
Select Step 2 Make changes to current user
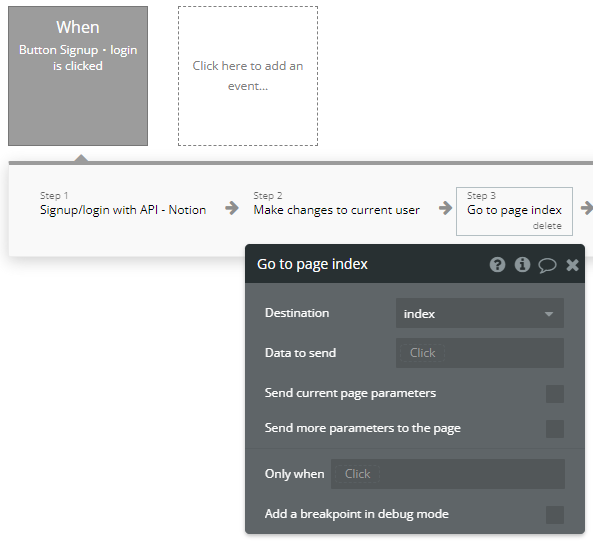[x=337, y=204]
